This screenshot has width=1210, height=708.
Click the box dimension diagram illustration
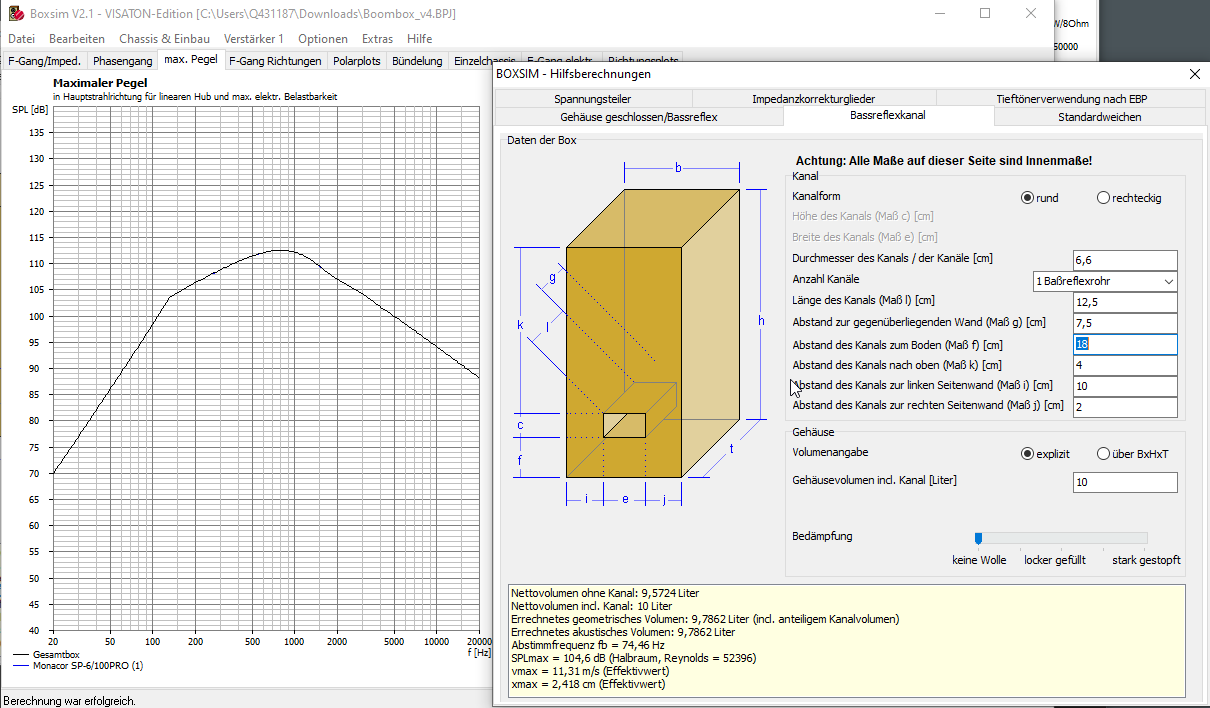coord(640,335)
